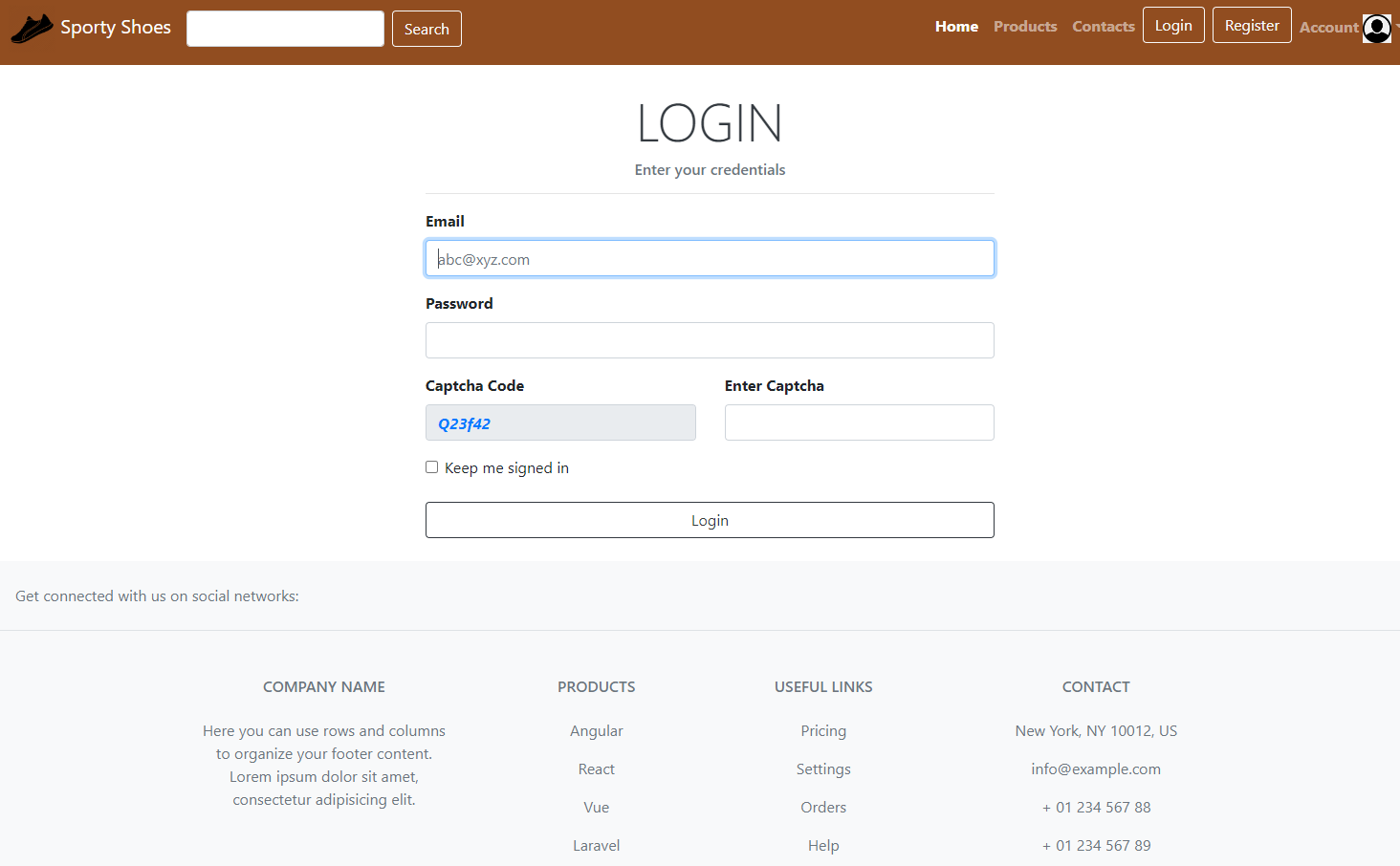The width and height of the screenshot is (1400, 866).
Task: Open the Account profile avatar icon
Action: click(x=1377, y=29)
